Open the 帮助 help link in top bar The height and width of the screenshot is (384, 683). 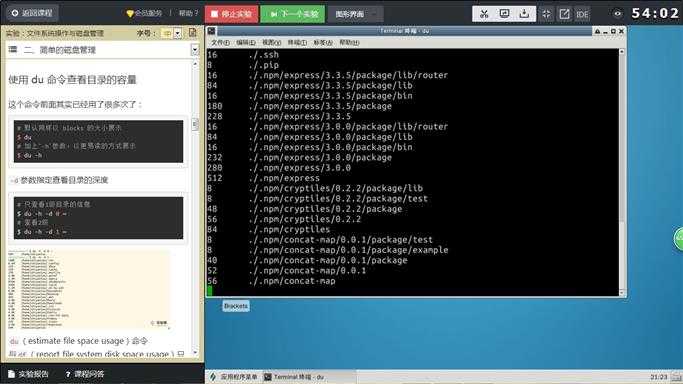pos(189,13)
